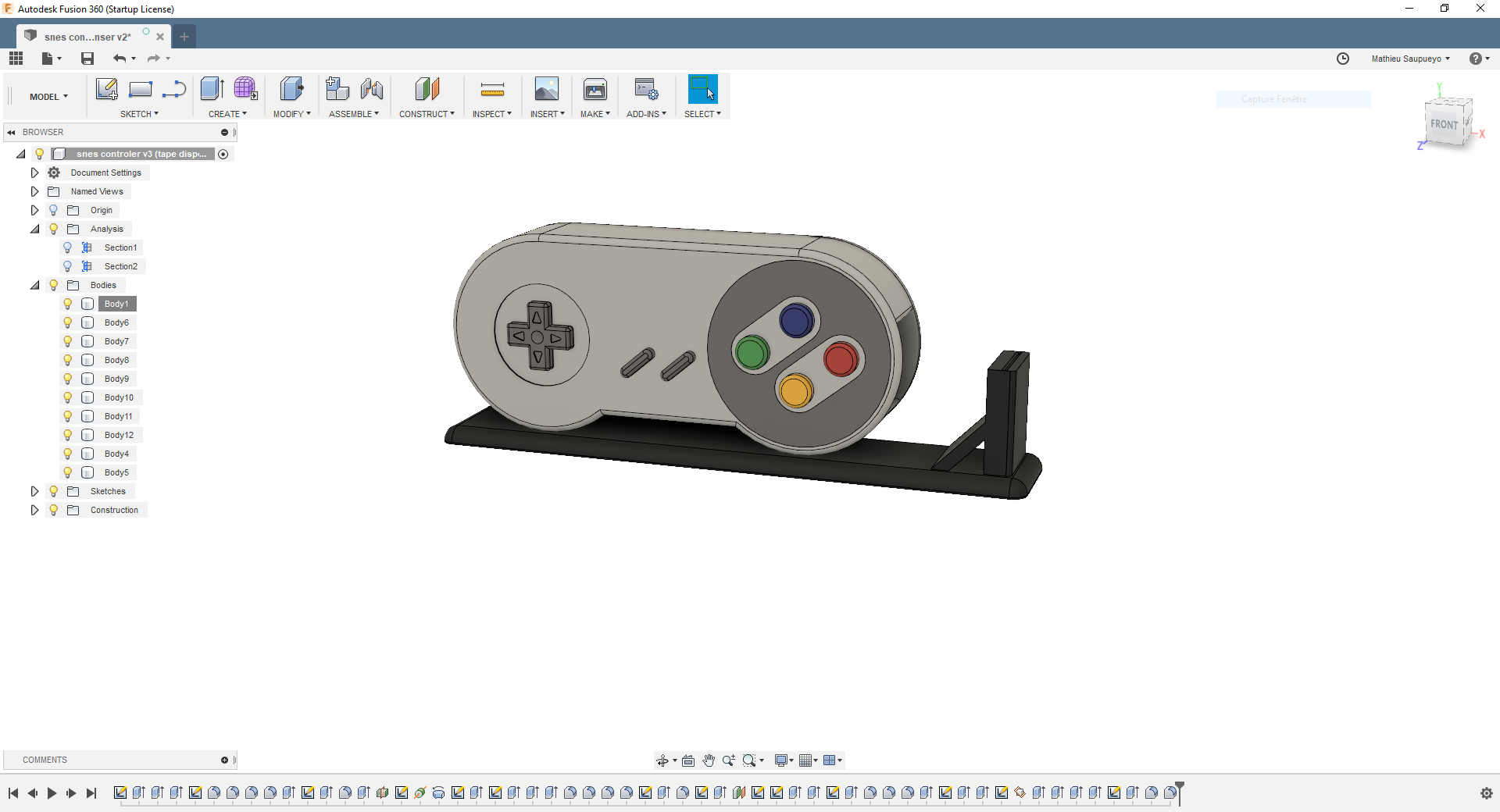The image size is (1500, 812).
Task: Click the New Component assemble icon
Action: [x=337, y=89]
